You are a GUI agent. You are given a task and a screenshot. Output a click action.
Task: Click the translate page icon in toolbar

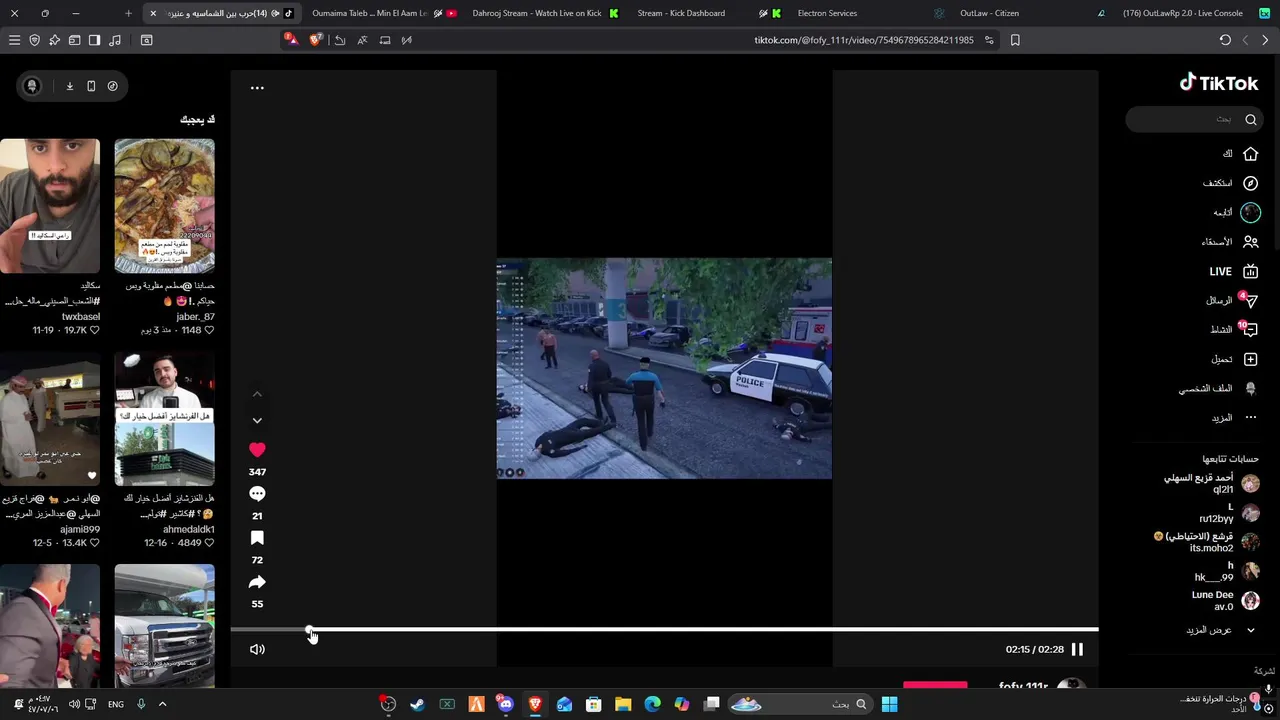pos(362,40)
